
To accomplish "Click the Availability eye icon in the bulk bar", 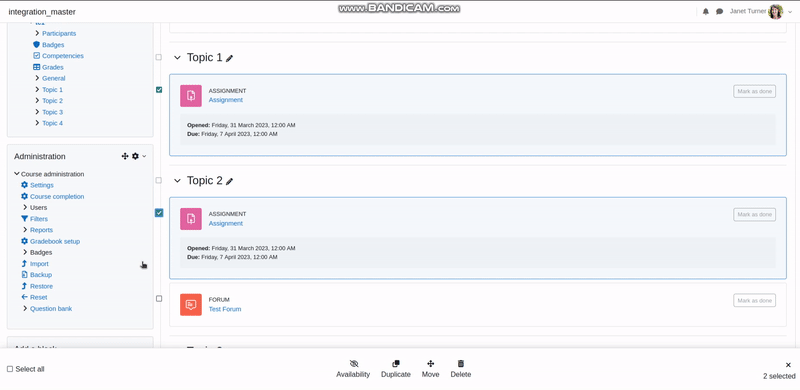I will (x=354, y=364).
